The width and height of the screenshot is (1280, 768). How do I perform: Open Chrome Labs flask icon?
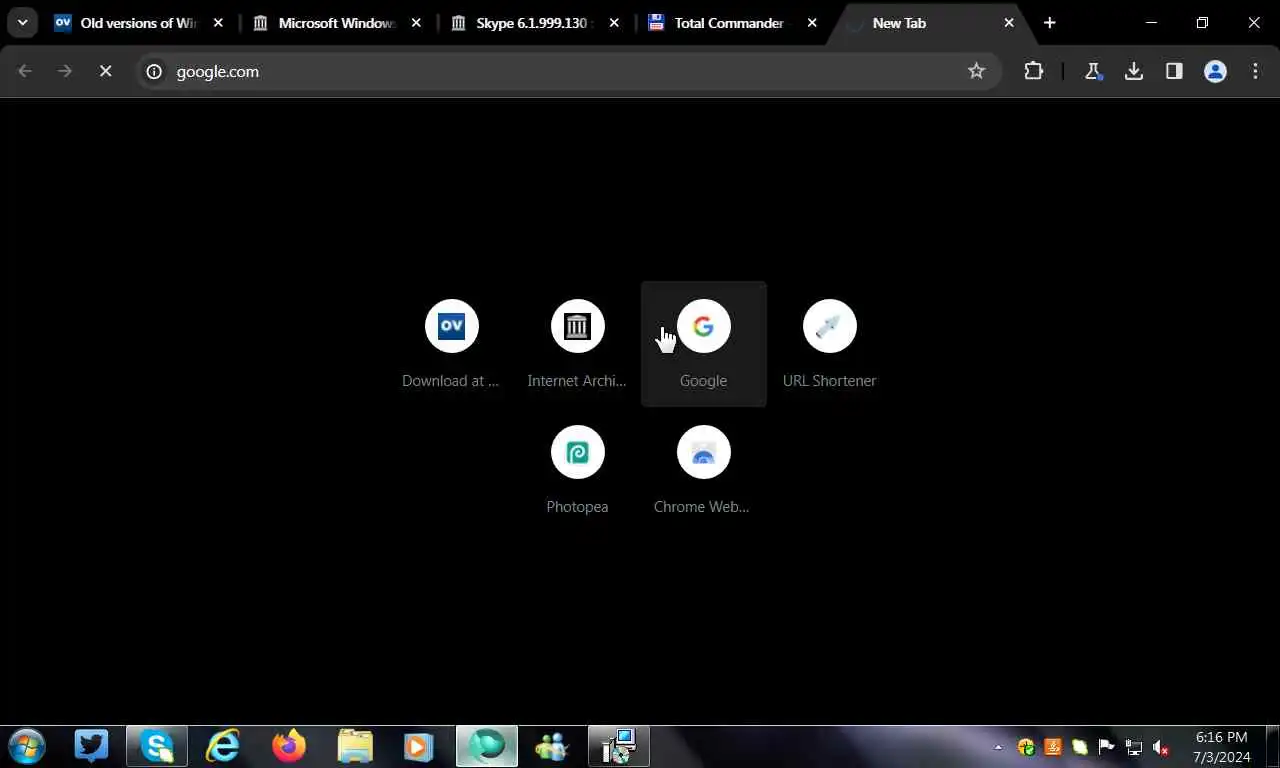(x=1093, y=71)
